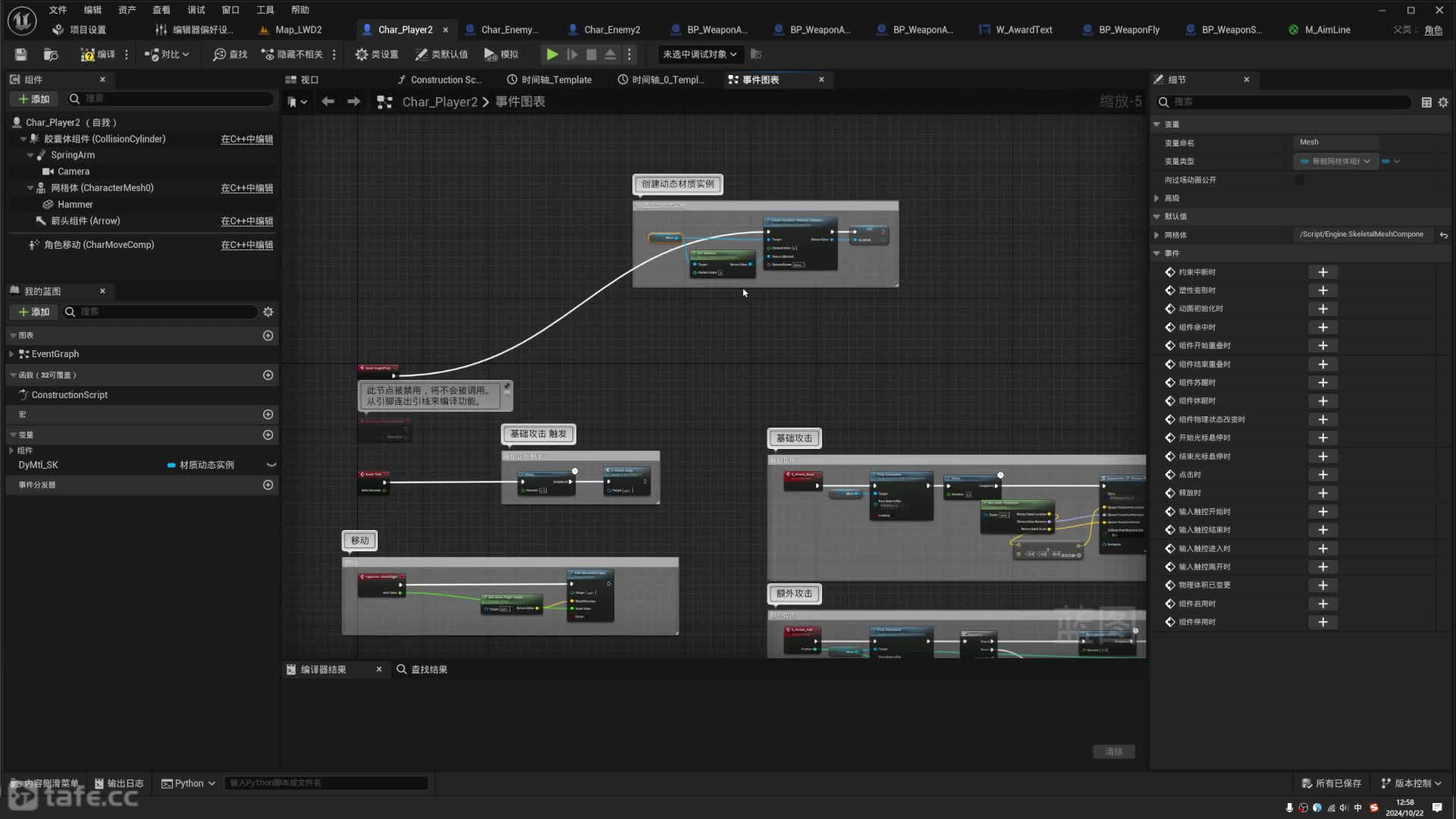Click the Python command input field
This screenshot has height=819, width=1456.
[x=326, y=783]
